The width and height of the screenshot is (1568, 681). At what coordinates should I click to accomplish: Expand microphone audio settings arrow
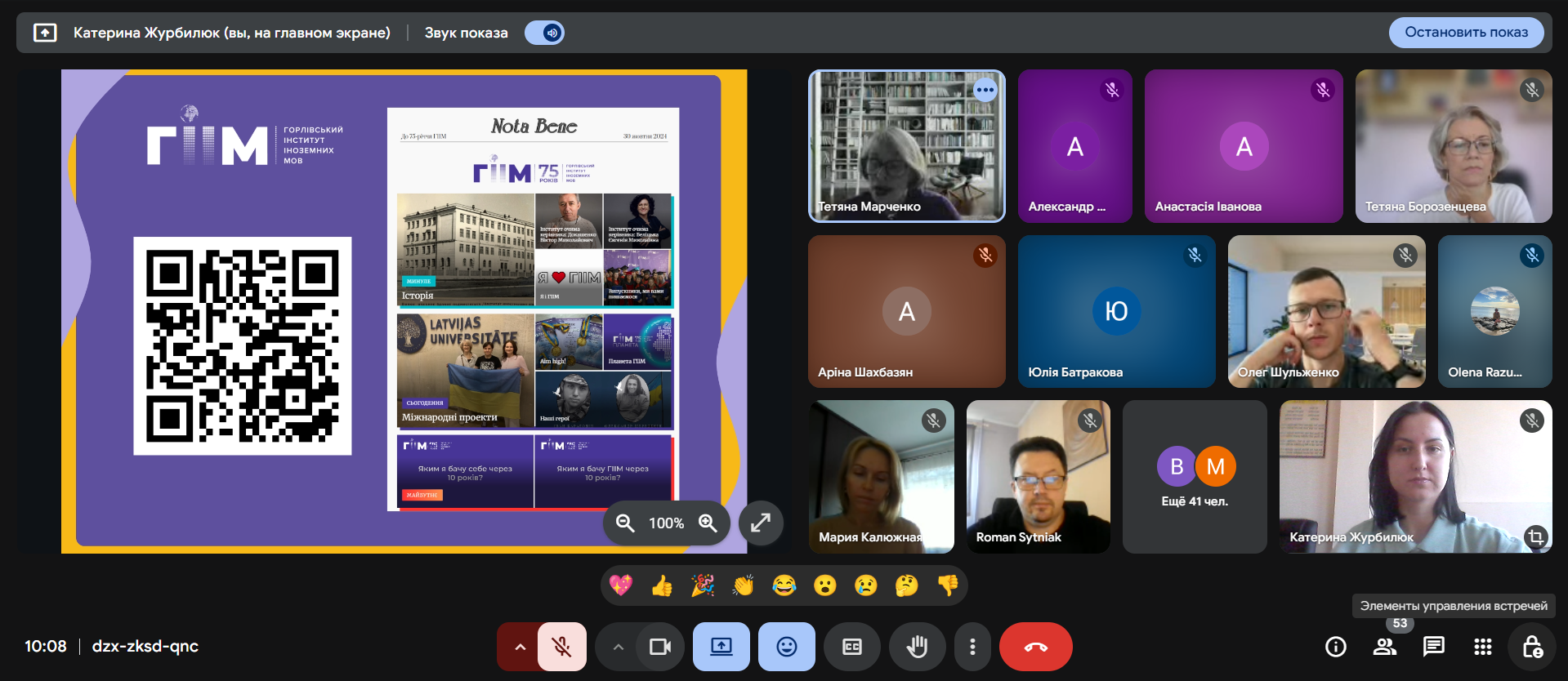coord(520,647)
